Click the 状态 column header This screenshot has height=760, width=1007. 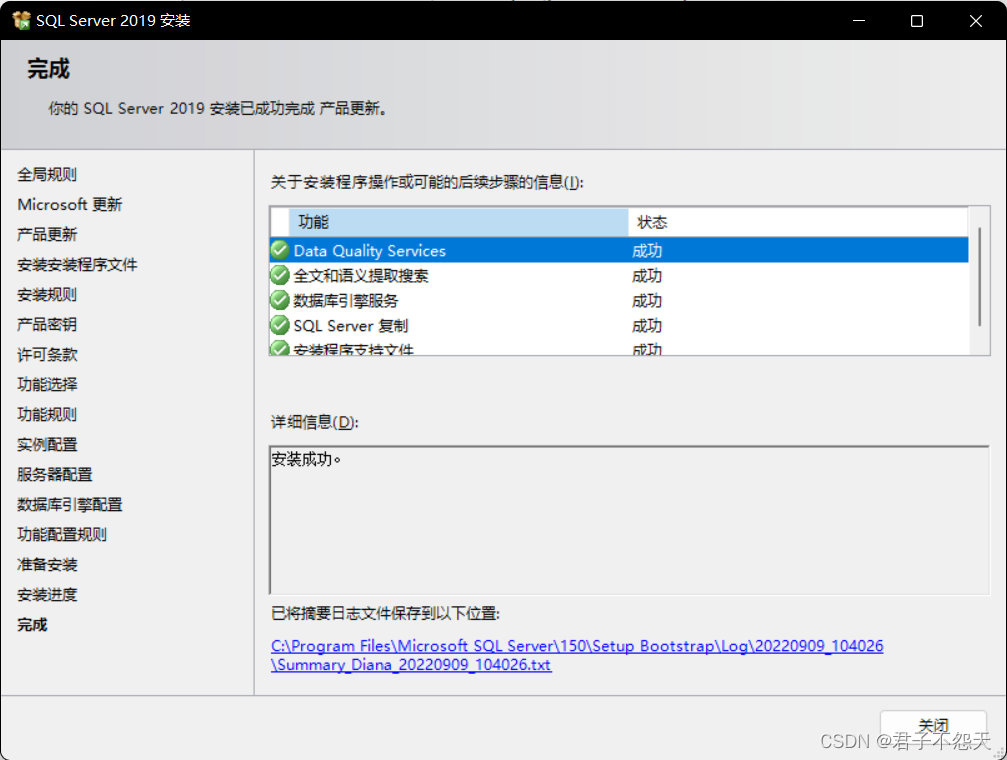pos(798,222)
